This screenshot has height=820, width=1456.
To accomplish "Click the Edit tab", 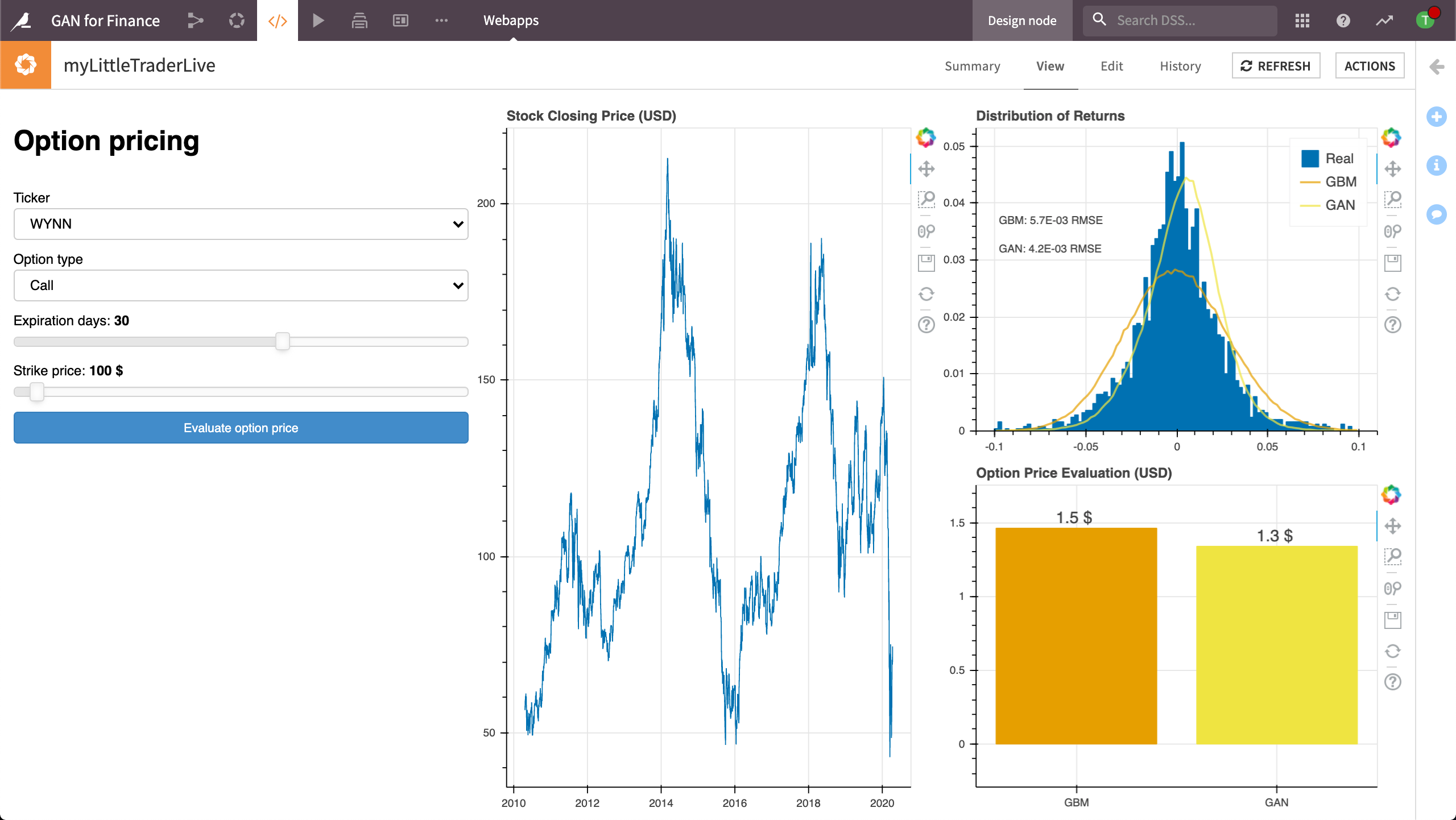I will (1111, 65).
